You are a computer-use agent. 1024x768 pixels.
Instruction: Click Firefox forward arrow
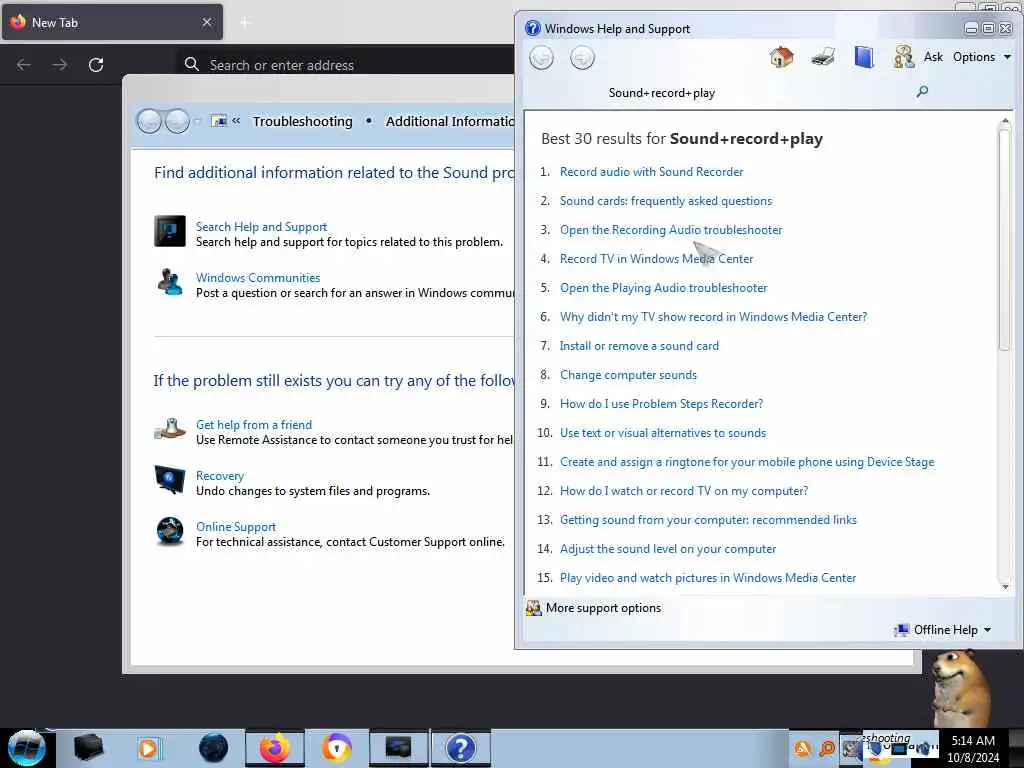coord(59,65)
